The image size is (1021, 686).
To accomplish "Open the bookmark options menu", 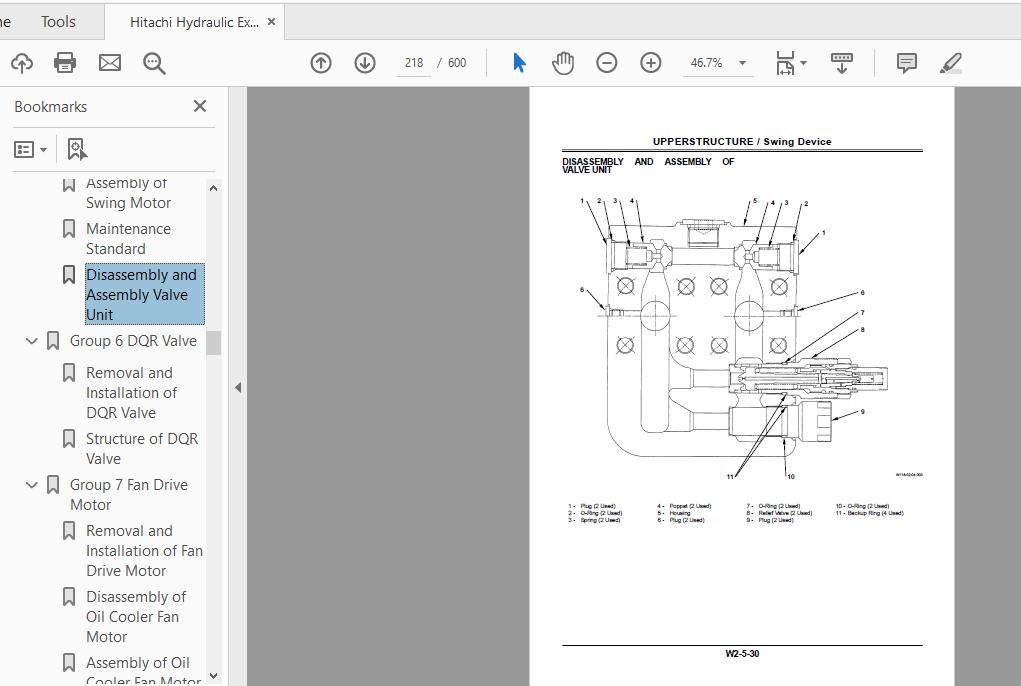I will 30,148.
